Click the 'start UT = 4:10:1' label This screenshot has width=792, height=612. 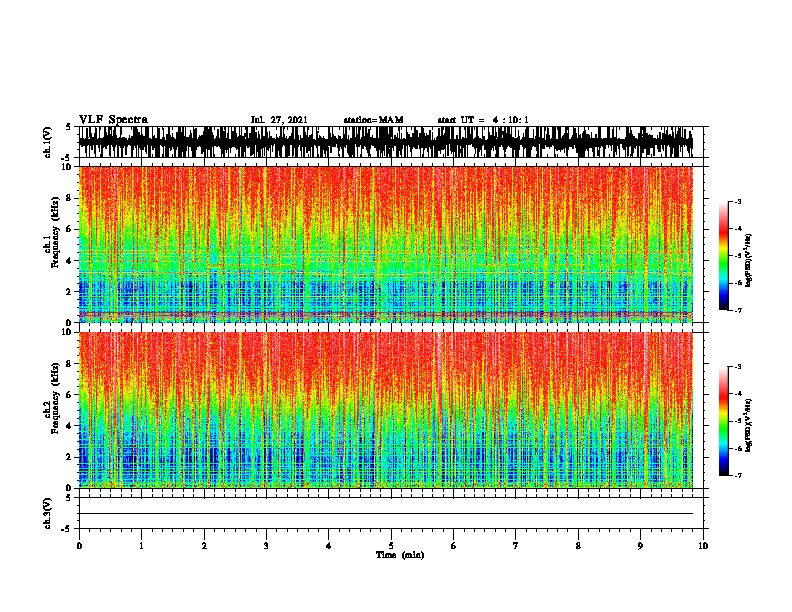(x=483, y=120)
